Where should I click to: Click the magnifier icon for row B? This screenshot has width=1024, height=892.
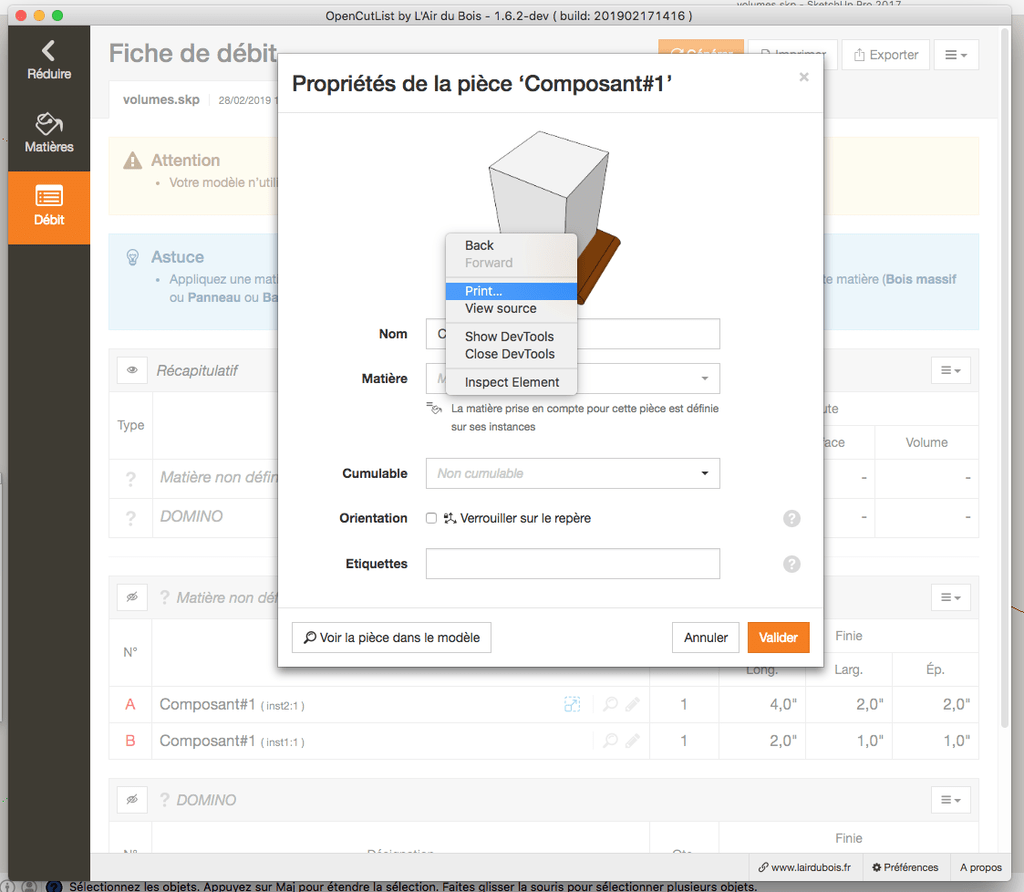611,741
